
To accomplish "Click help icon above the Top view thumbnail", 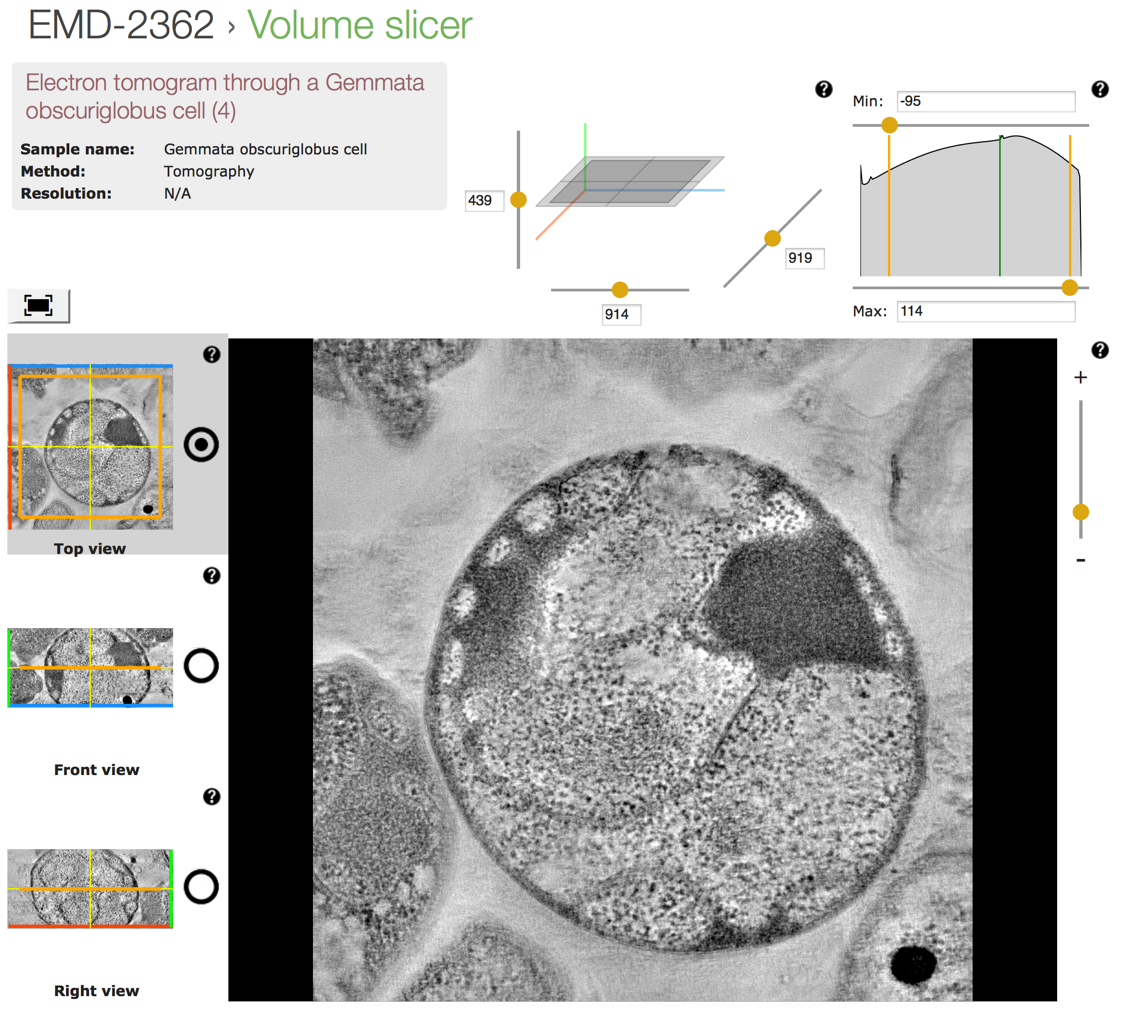I will pyautogui.click(x=211, y=355).
